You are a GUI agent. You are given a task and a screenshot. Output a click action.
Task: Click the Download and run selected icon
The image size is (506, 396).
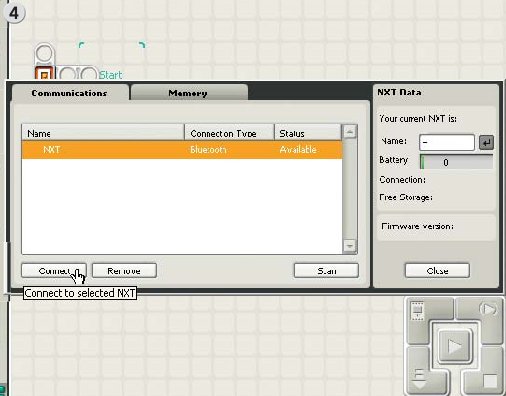488,309
